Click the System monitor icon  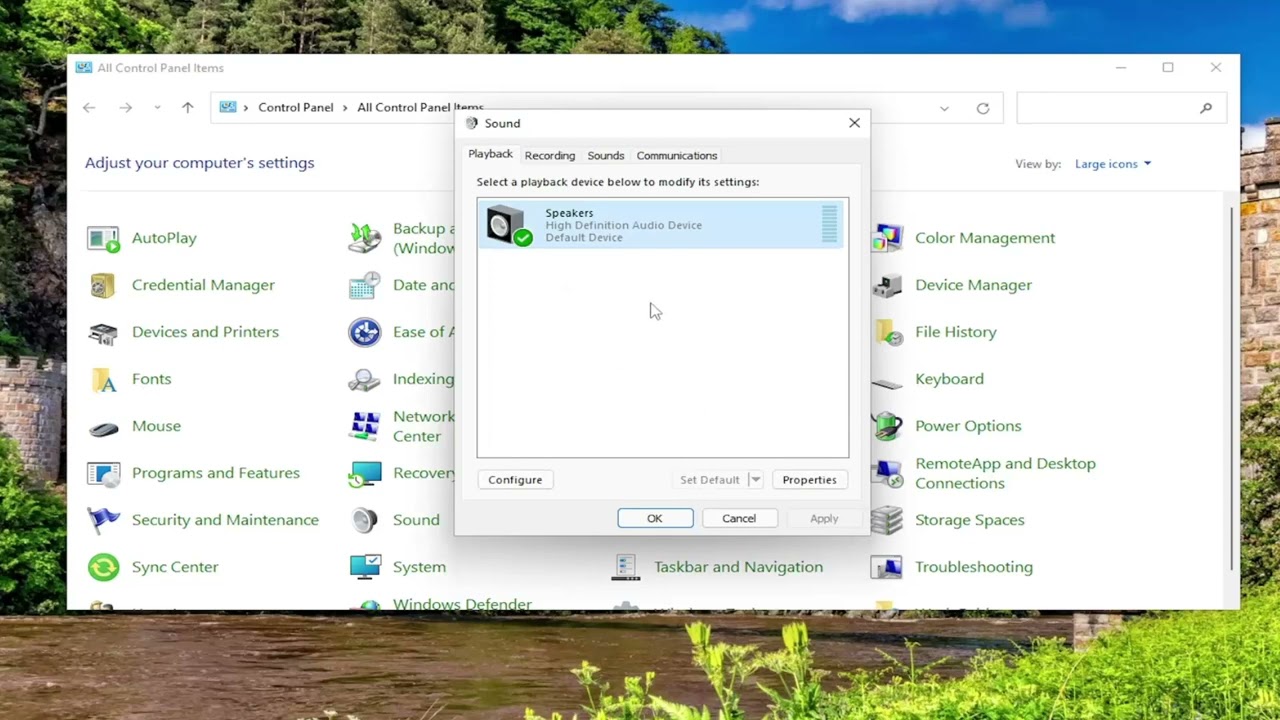(x=365, y=567)
